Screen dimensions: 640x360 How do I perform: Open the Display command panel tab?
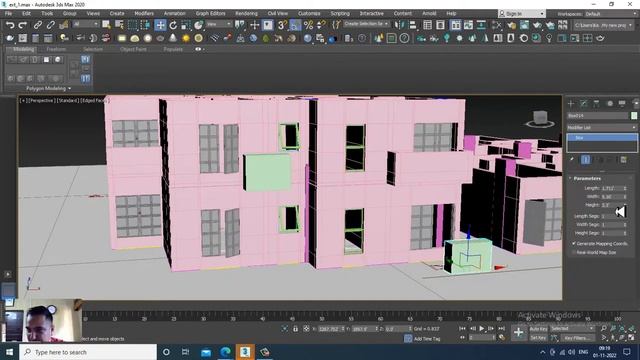(622, 104)
